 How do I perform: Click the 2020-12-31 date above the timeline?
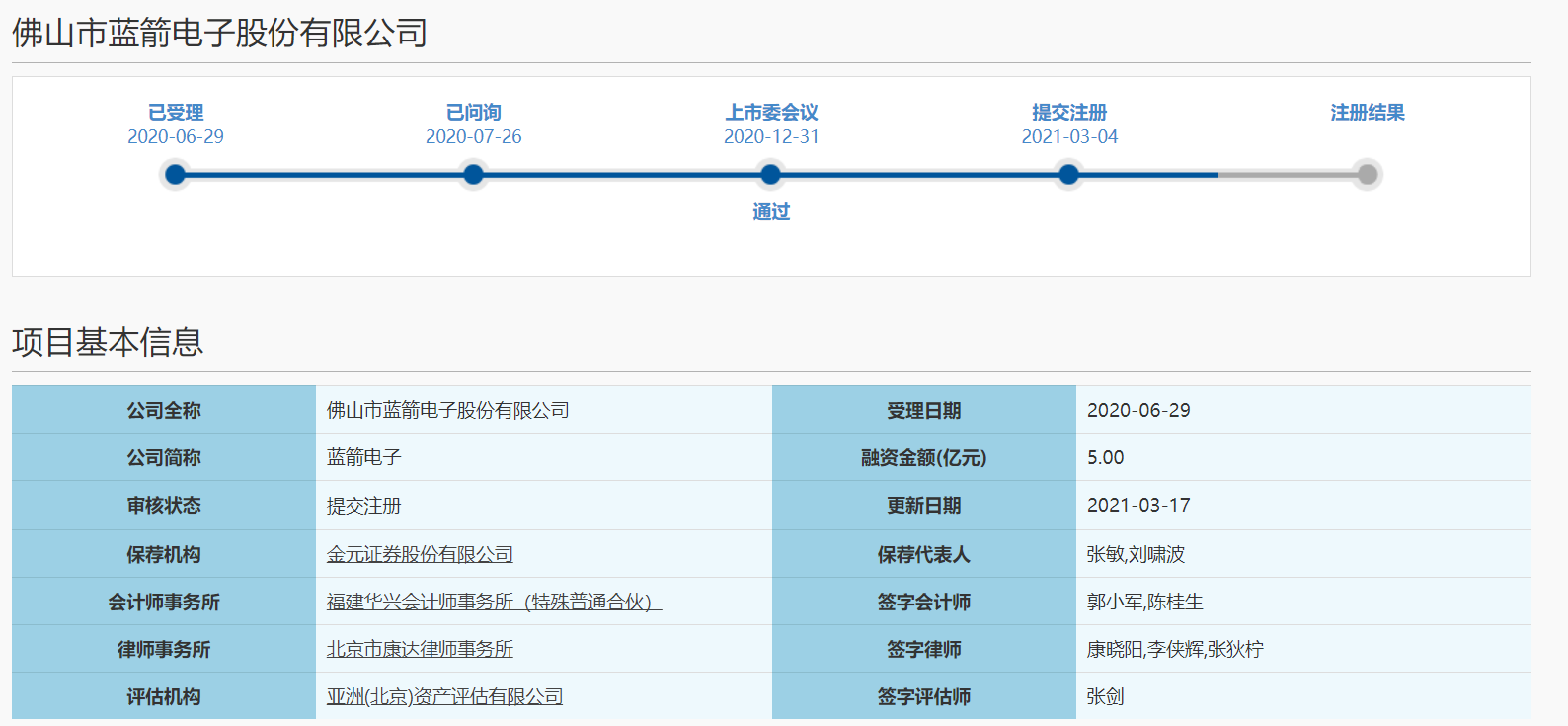(x=771, y=136)
